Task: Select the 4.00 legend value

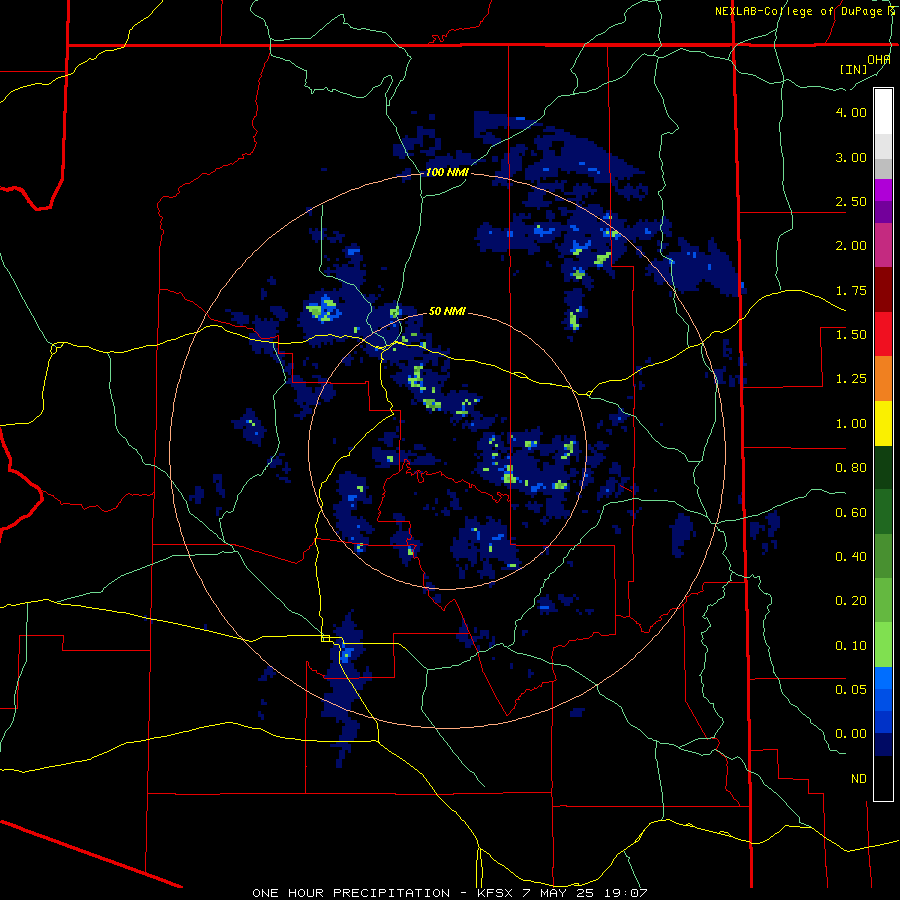Action: pos(851,112)
